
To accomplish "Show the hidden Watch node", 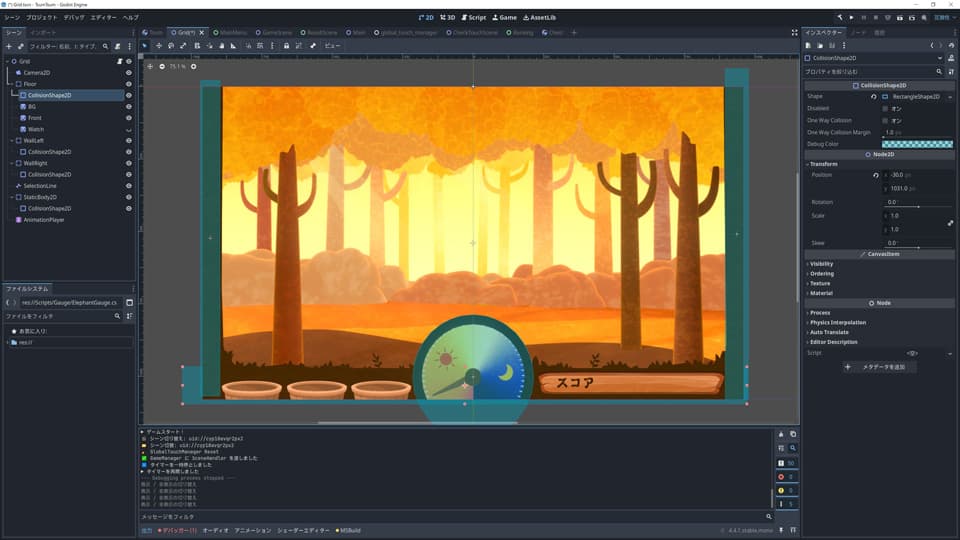I will (129, 129).
